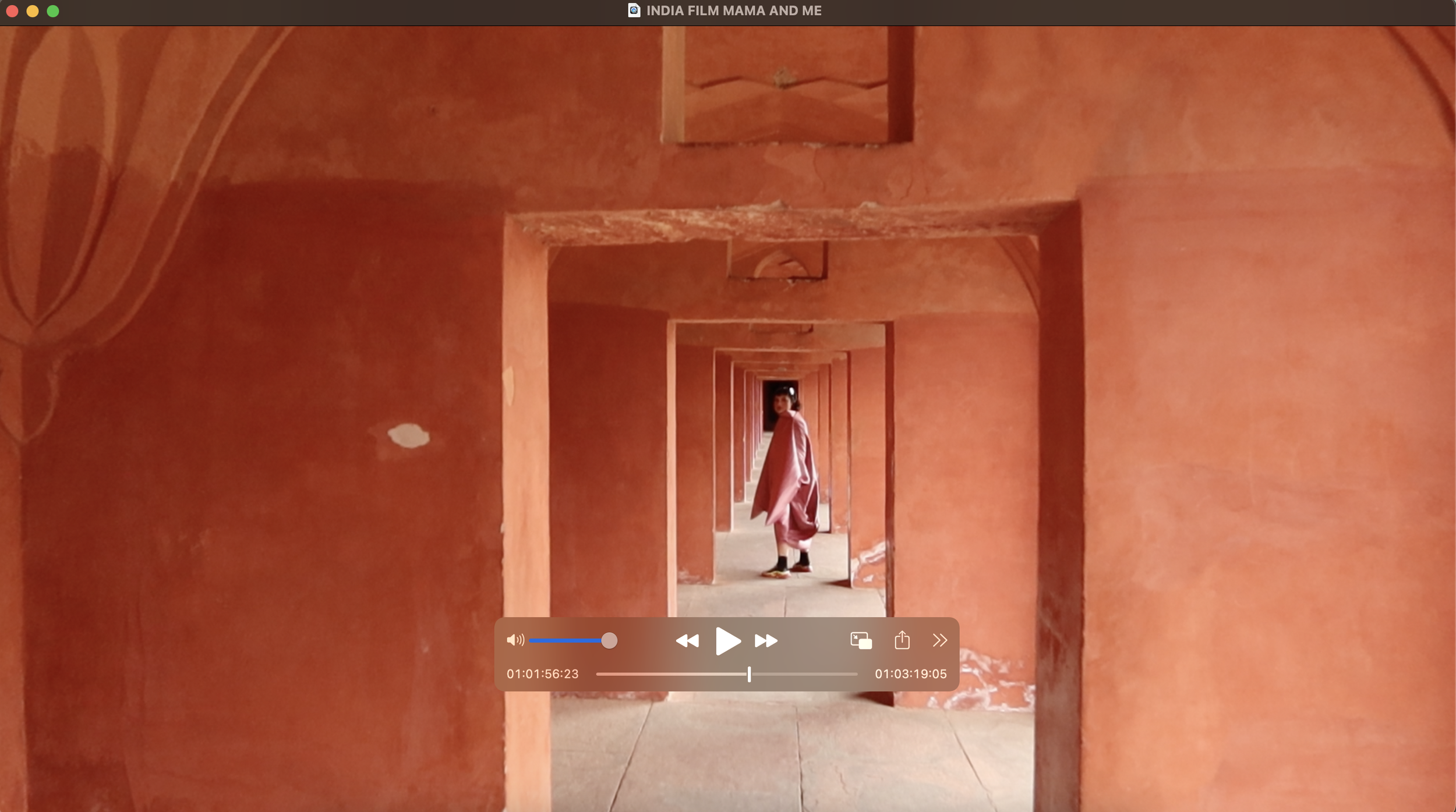Click the elapsed time 01:01:56:23
The width and height of the screenshot is (1456, 812).
pos(542,674)
